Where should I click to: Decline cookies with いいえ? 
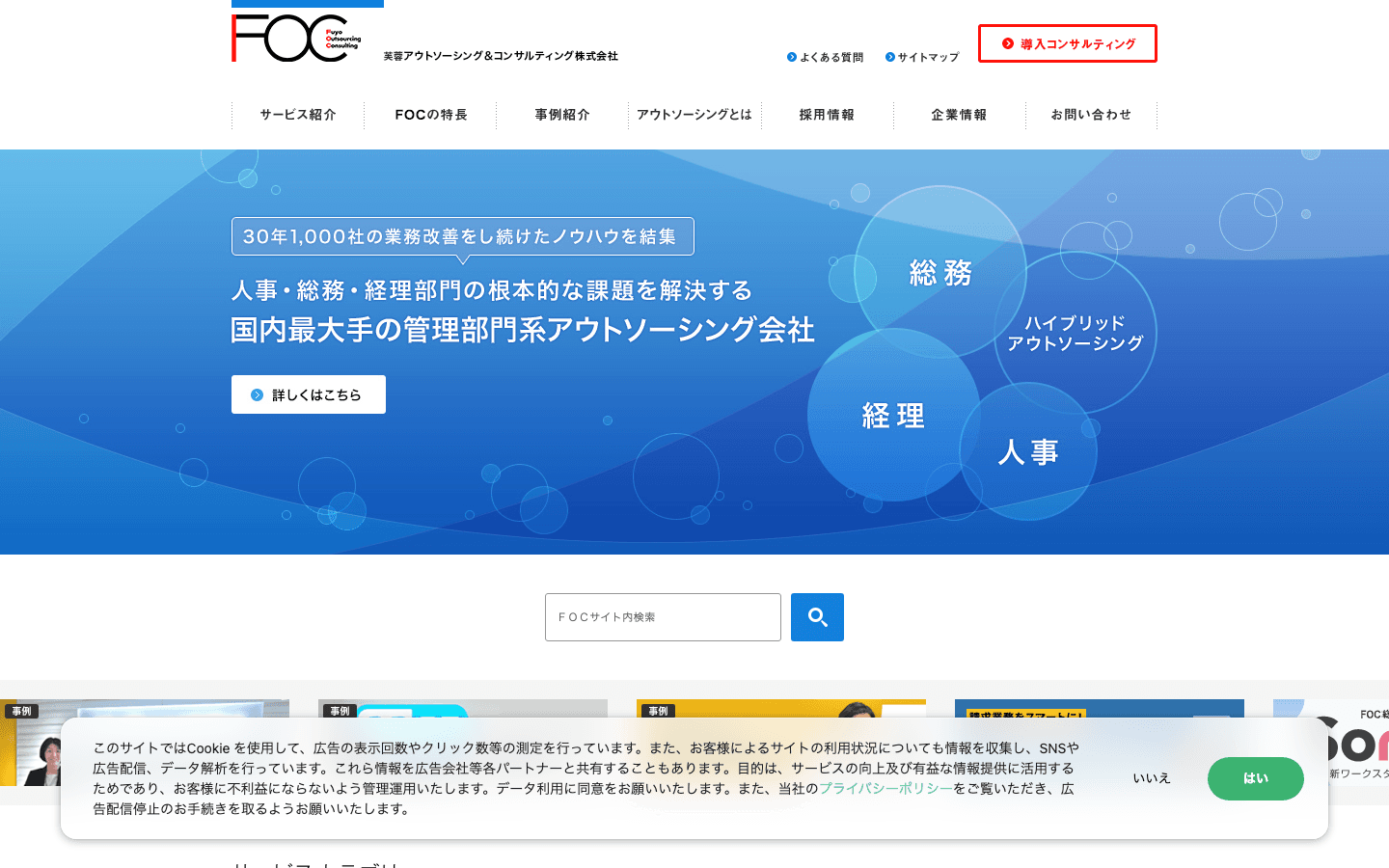[x=1152, y=778]
